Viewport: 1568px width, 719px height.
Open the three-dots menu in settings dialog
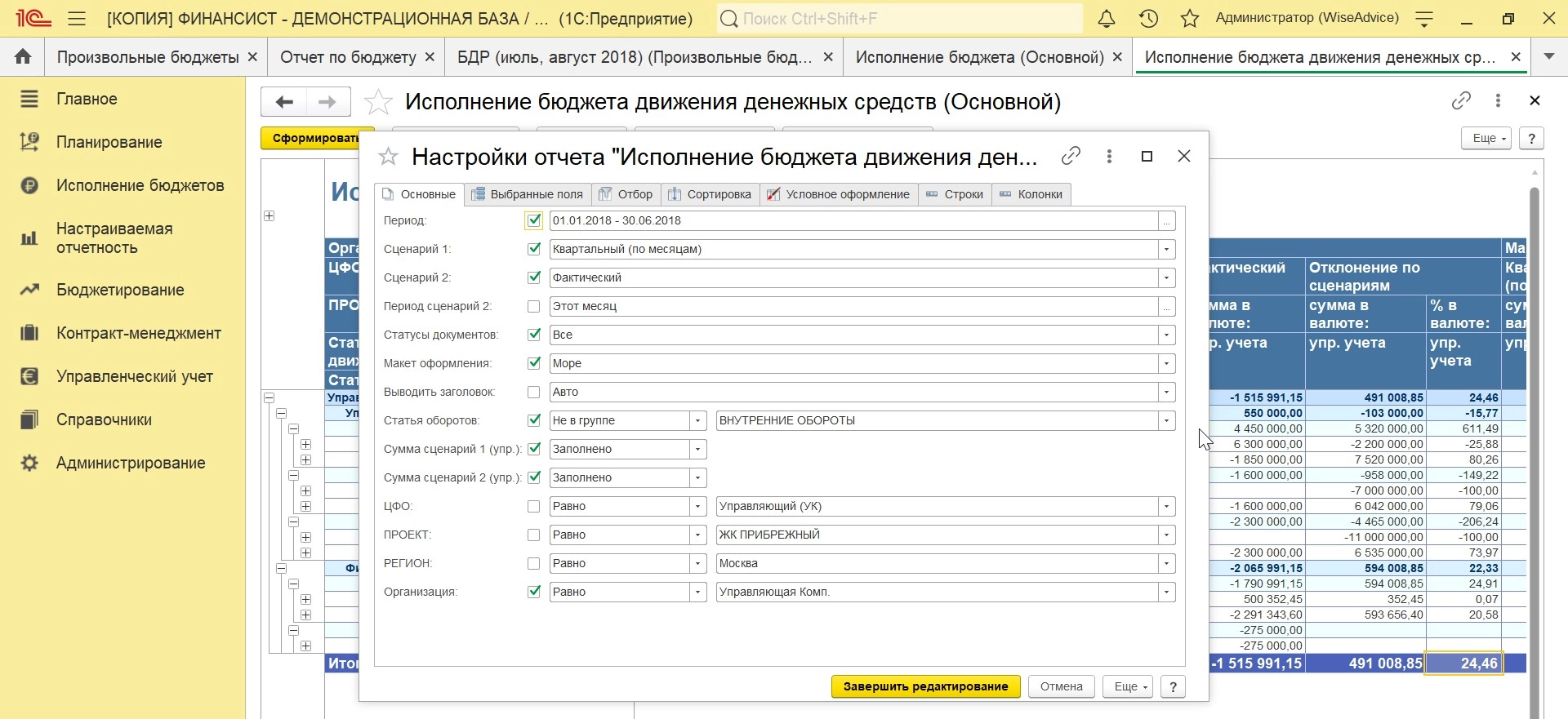[1109, 156]
